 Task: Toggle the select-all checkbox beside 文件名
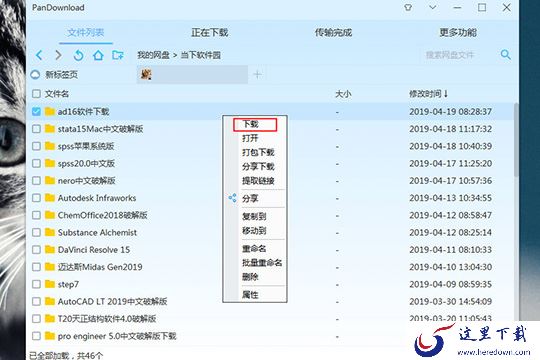[36, 94]
